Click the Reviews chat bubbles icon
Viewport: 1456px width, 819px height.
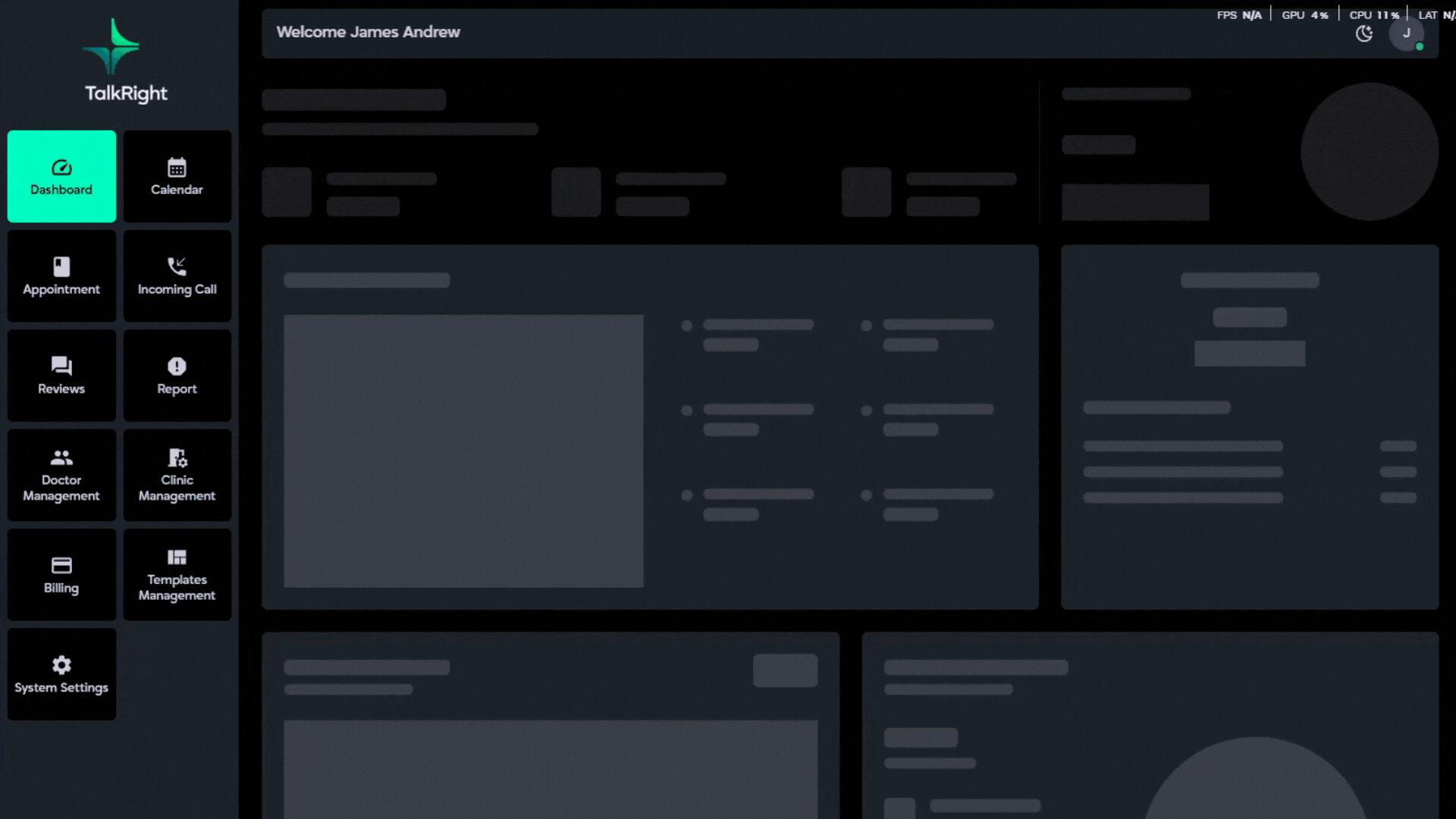coord(61,366)
